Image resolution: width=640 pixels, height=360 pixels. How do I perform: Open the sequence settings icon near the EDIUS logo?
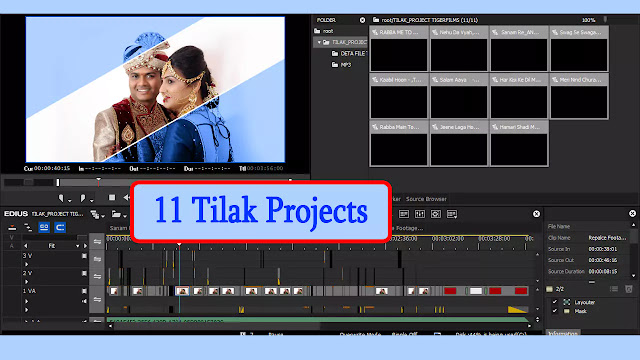(95, 214)
